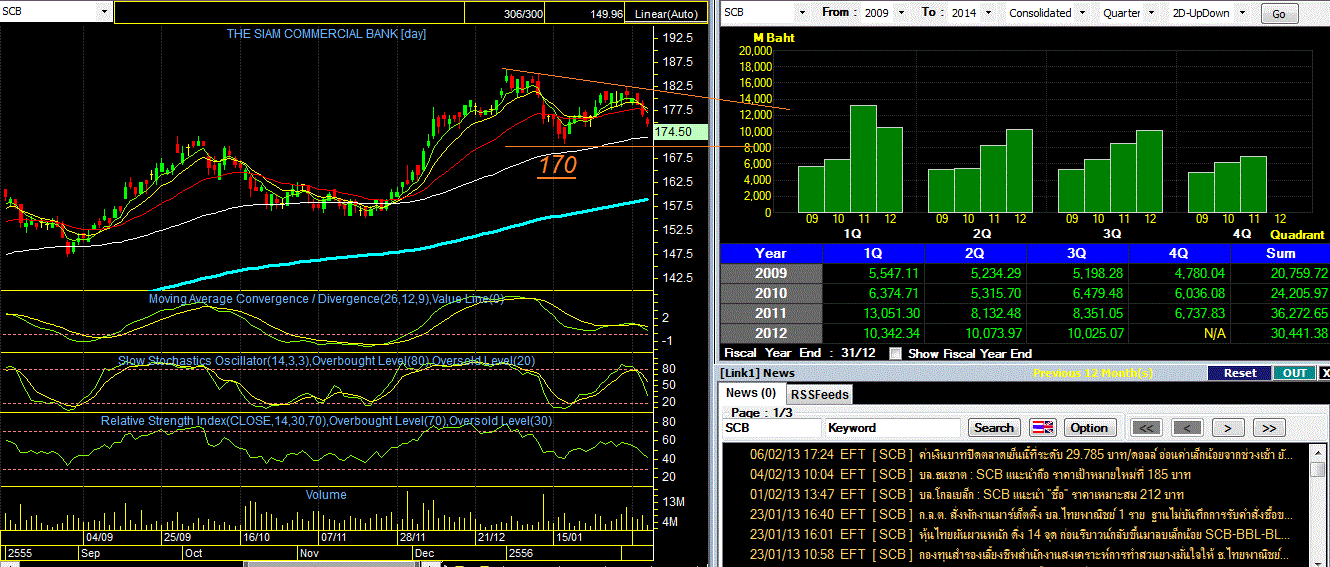Click the 1Q column header in the earnings table

point(873,253)
